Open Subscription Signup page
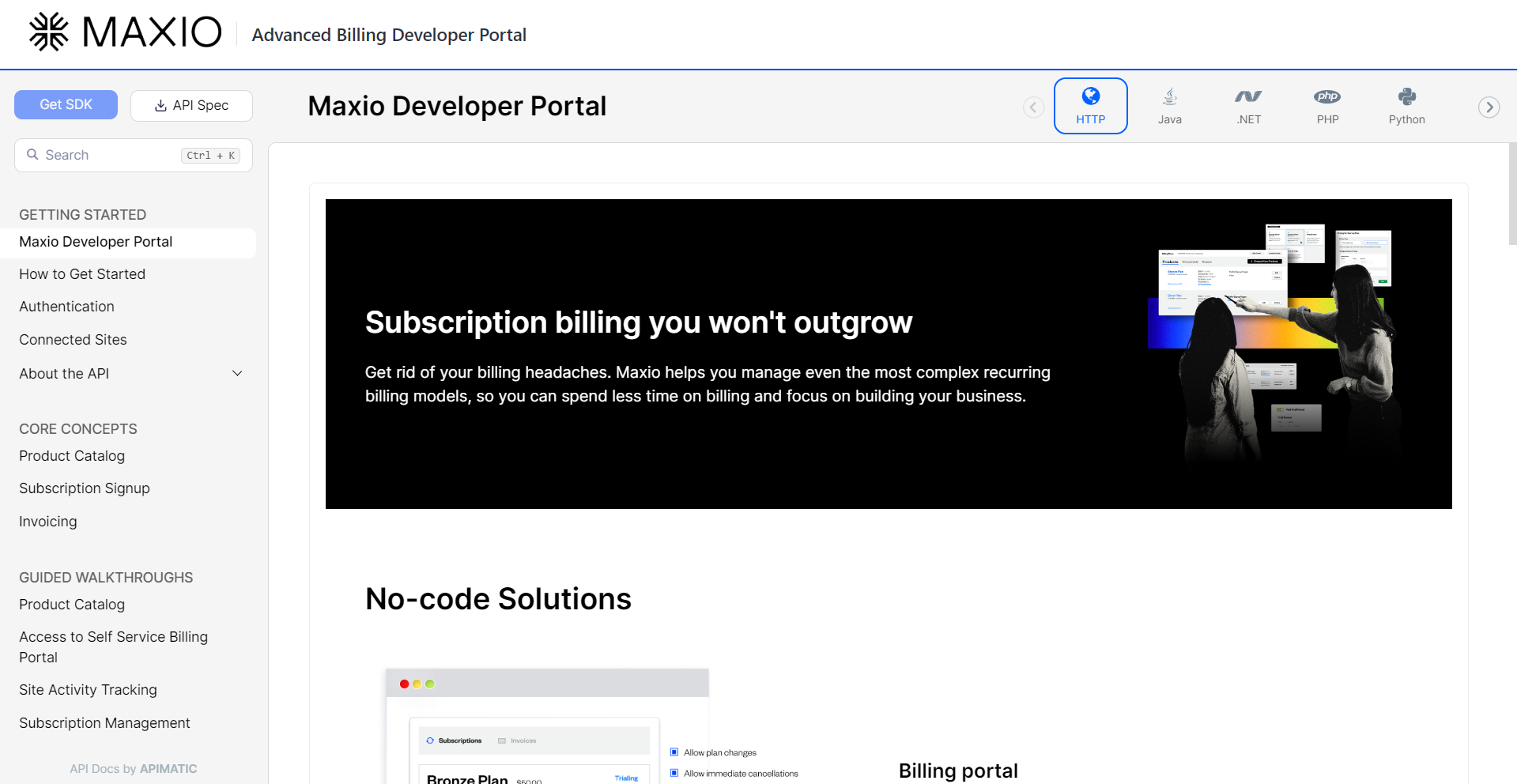 click(x=85, y=488)
